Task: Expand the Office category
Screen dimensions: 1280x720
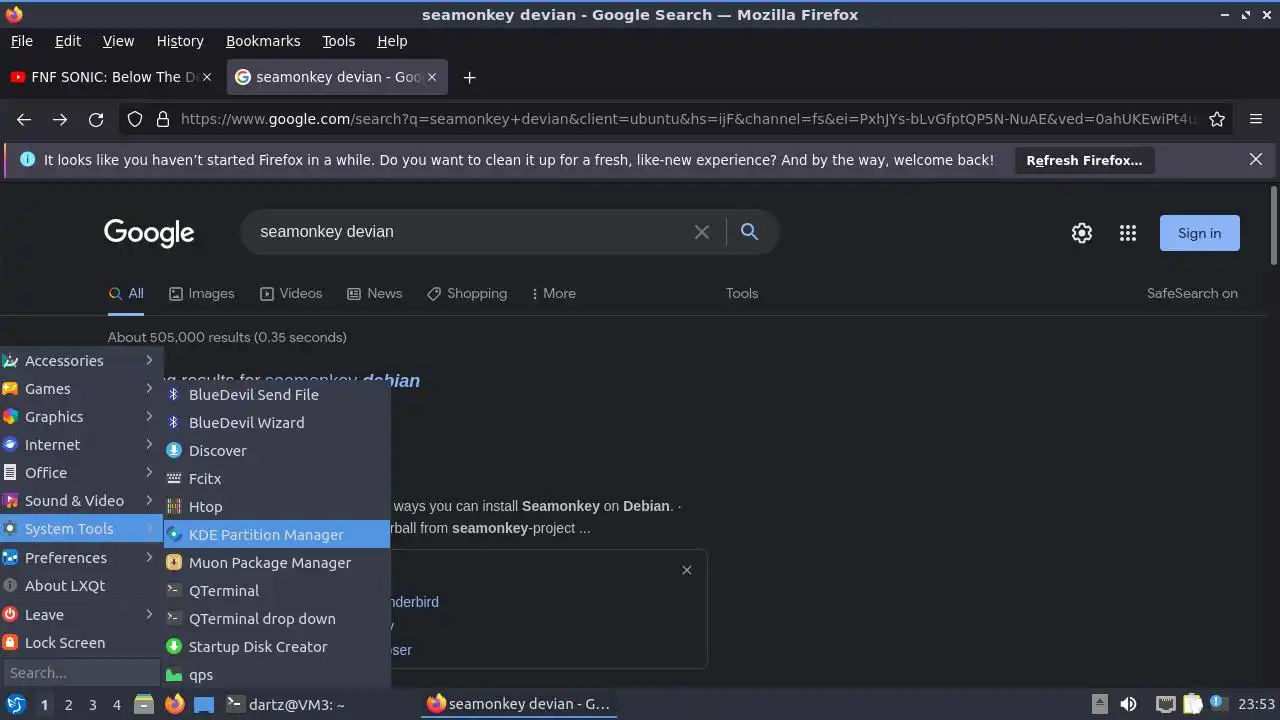Action: click(80, 473)
